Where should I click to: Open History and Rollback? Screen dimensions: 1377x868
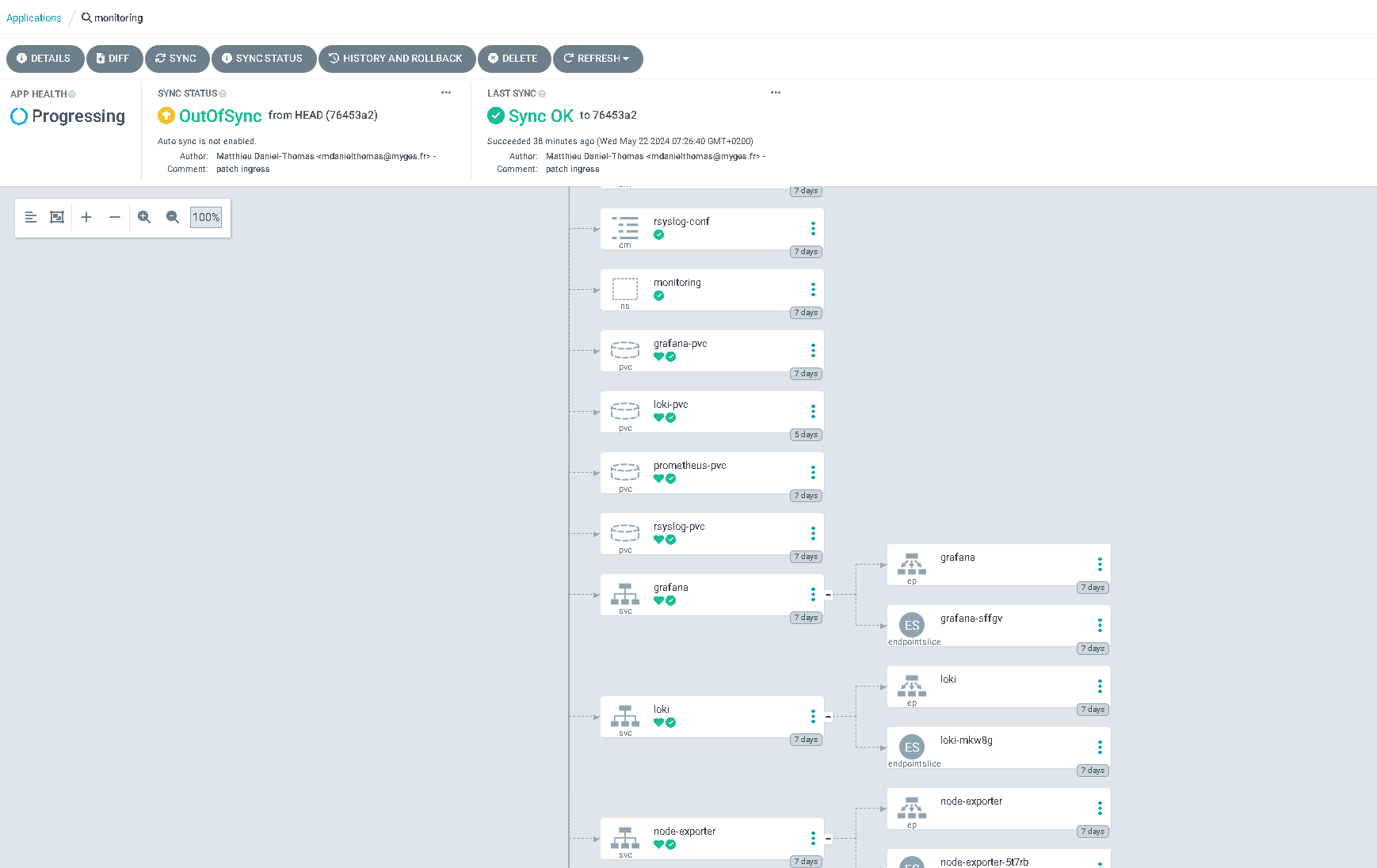coord(396,59)
